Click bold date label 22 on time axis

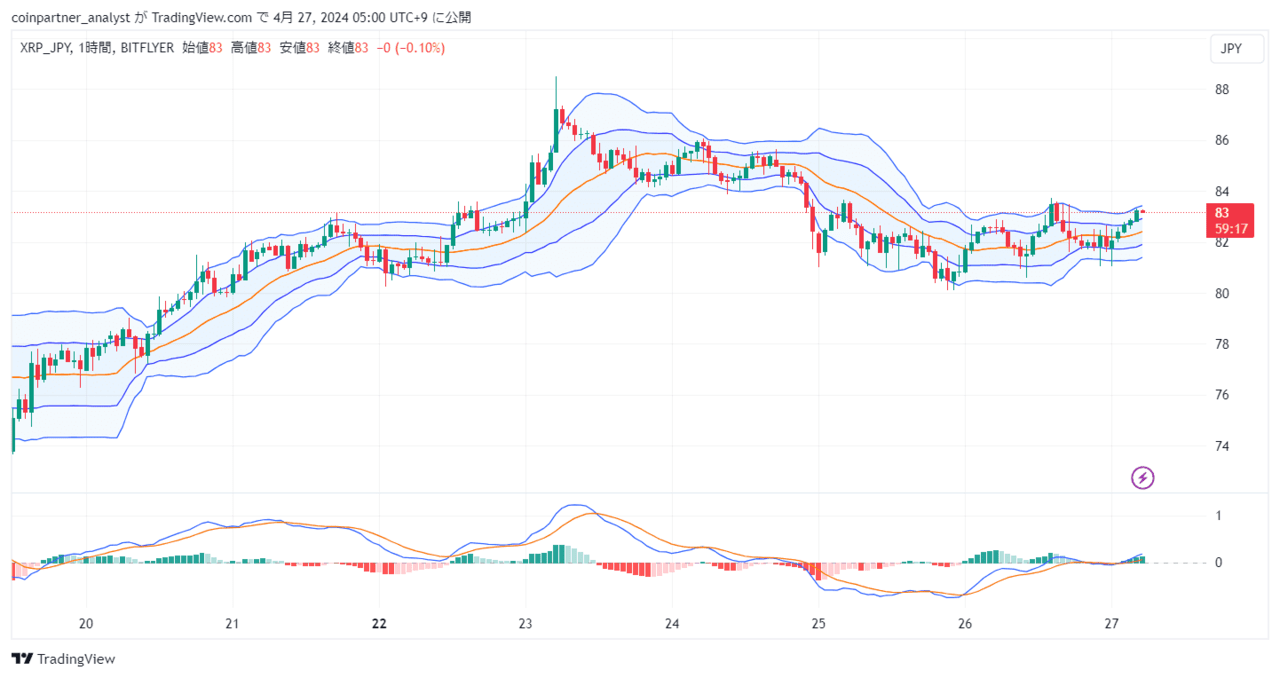tap(379, 624)
